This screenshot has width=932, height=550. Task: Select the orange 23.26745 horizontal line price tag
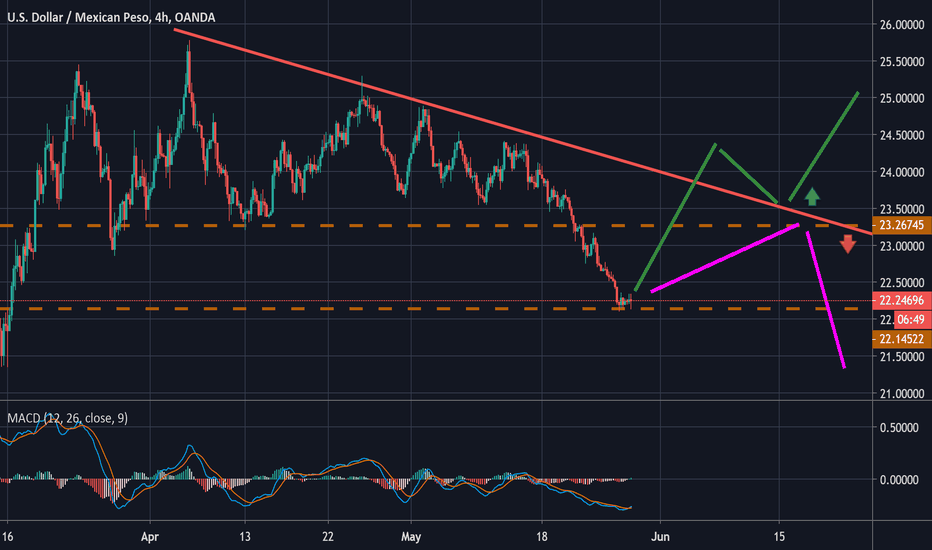(x=902, y=225)
